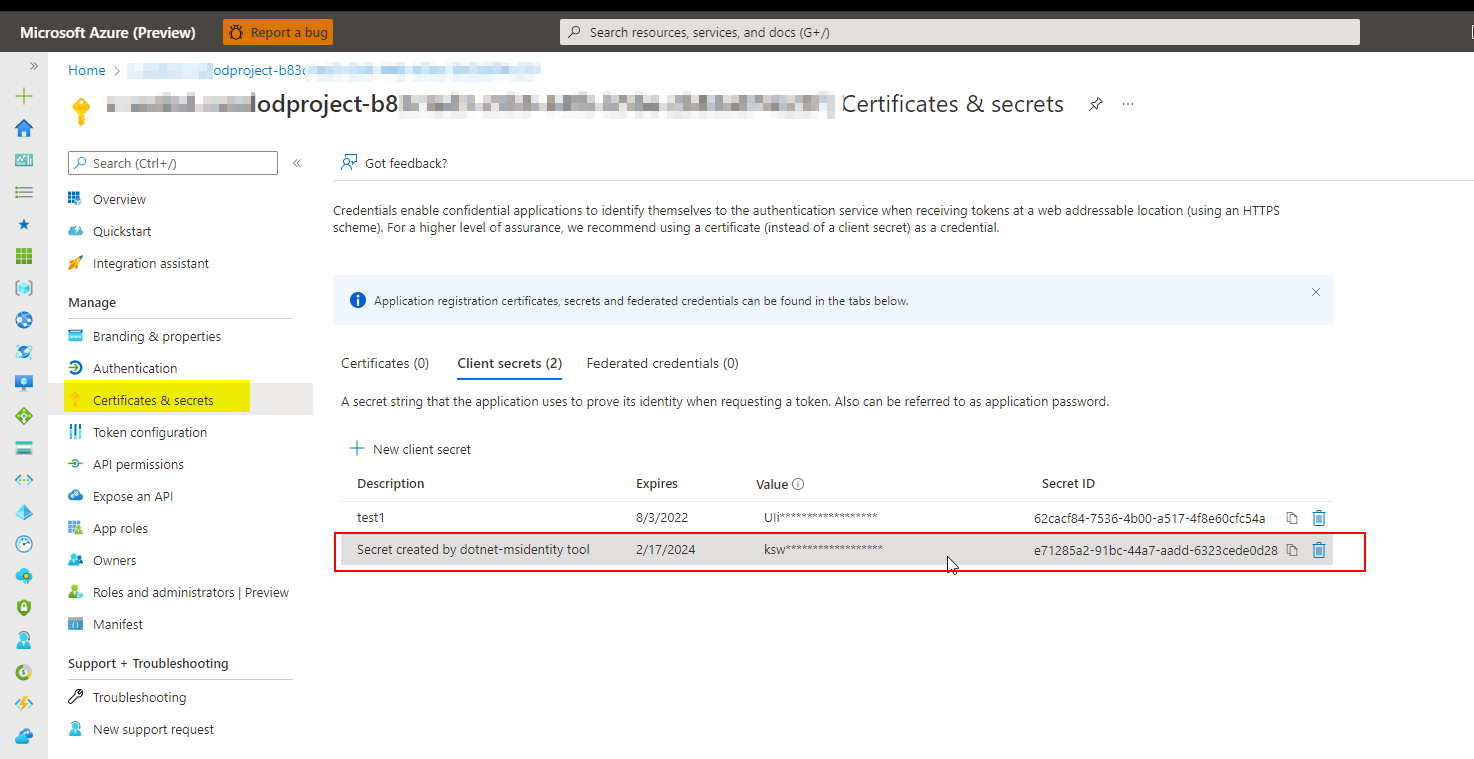Dismiss the blue info banner

(1316, 292)
